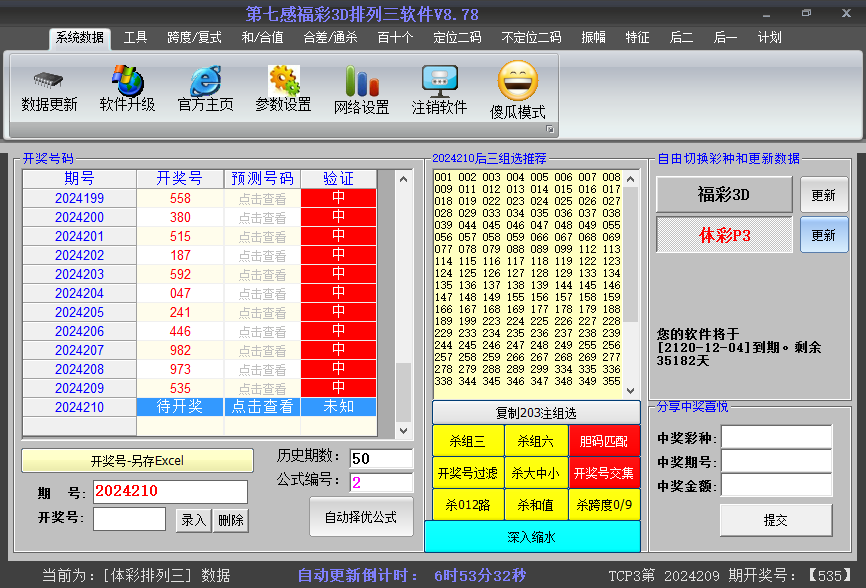Click 开奖号-另存Excel button

[x=137, y=460]
